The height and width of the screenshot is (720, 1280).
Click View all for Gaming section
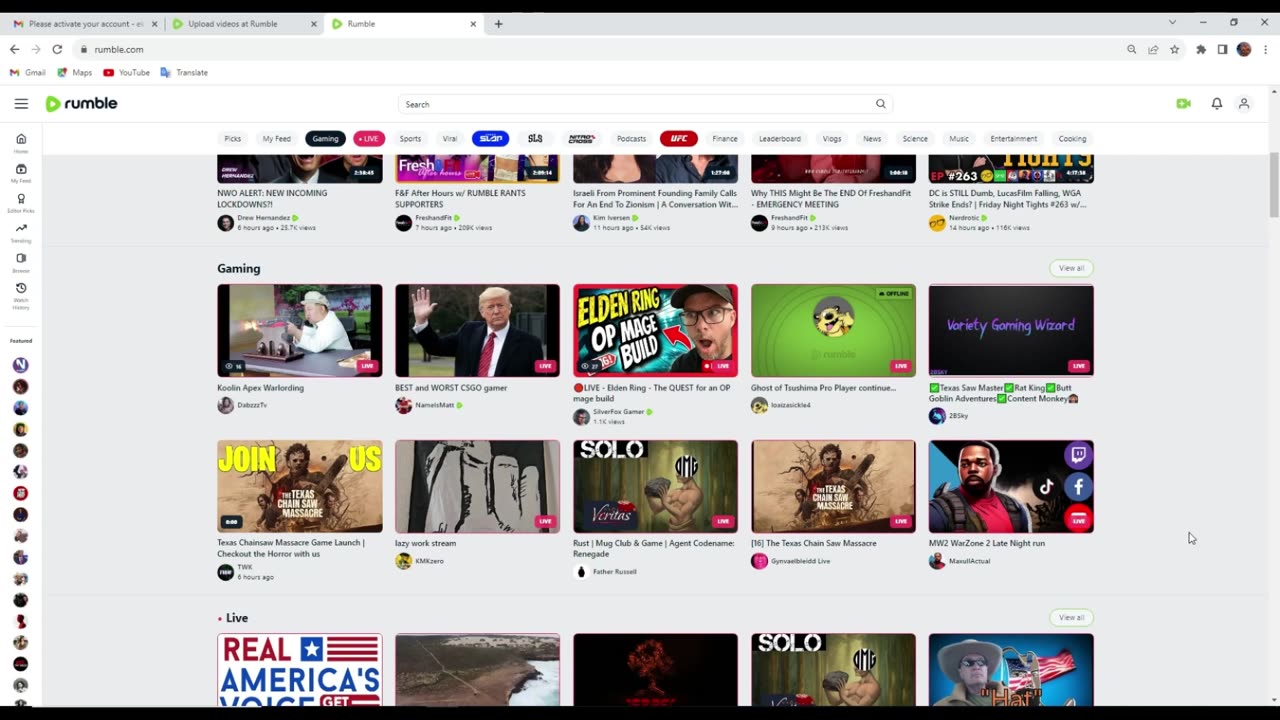(1071, 268)
